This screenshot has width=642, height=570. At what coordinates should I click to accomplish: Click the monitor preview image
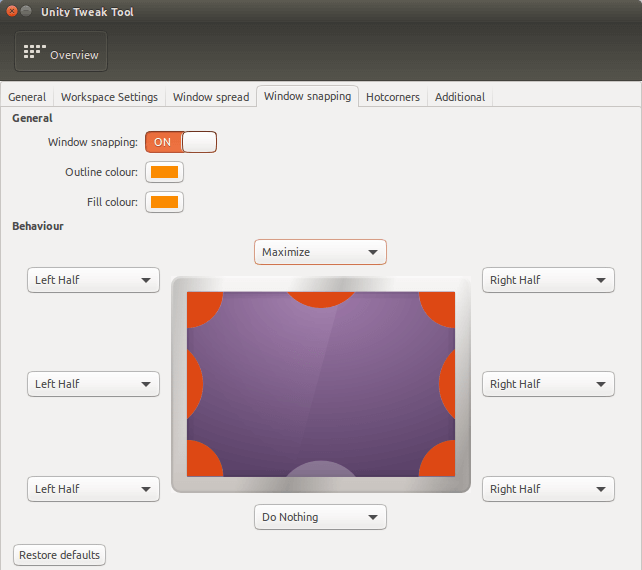point(321,384)
